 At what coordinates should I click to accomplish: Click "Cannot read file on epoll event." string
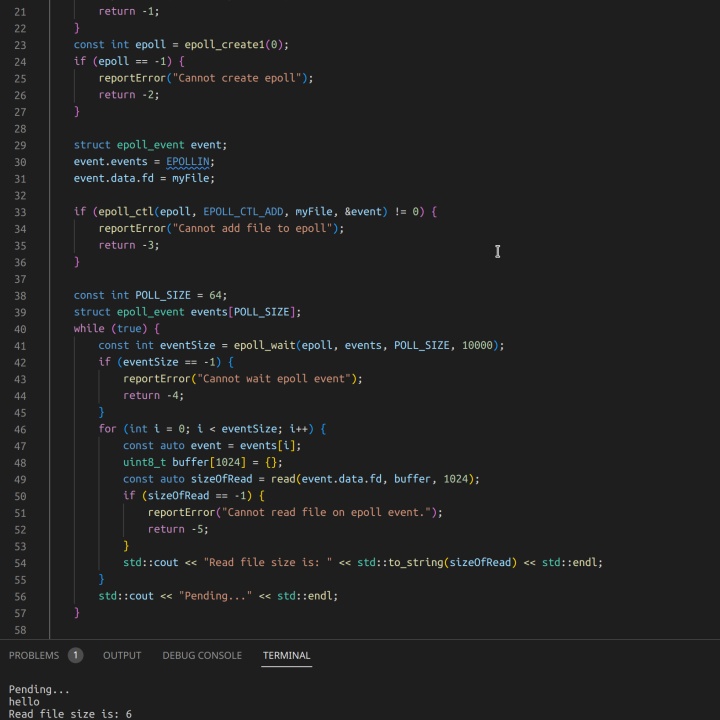pos(326,512)
